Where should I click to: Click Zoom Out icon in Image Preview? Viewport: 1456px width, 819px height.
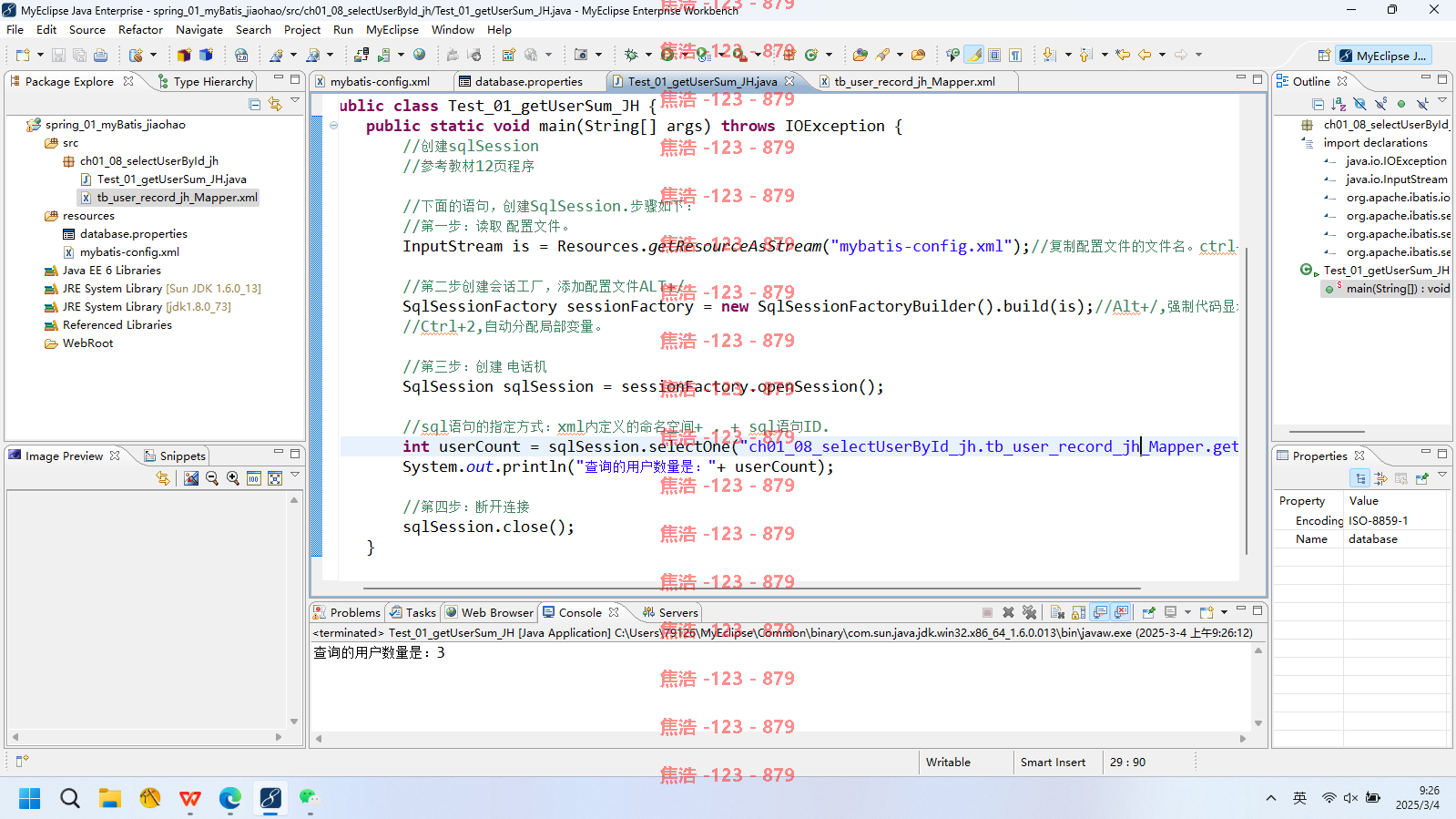click(x=212, y=478)
